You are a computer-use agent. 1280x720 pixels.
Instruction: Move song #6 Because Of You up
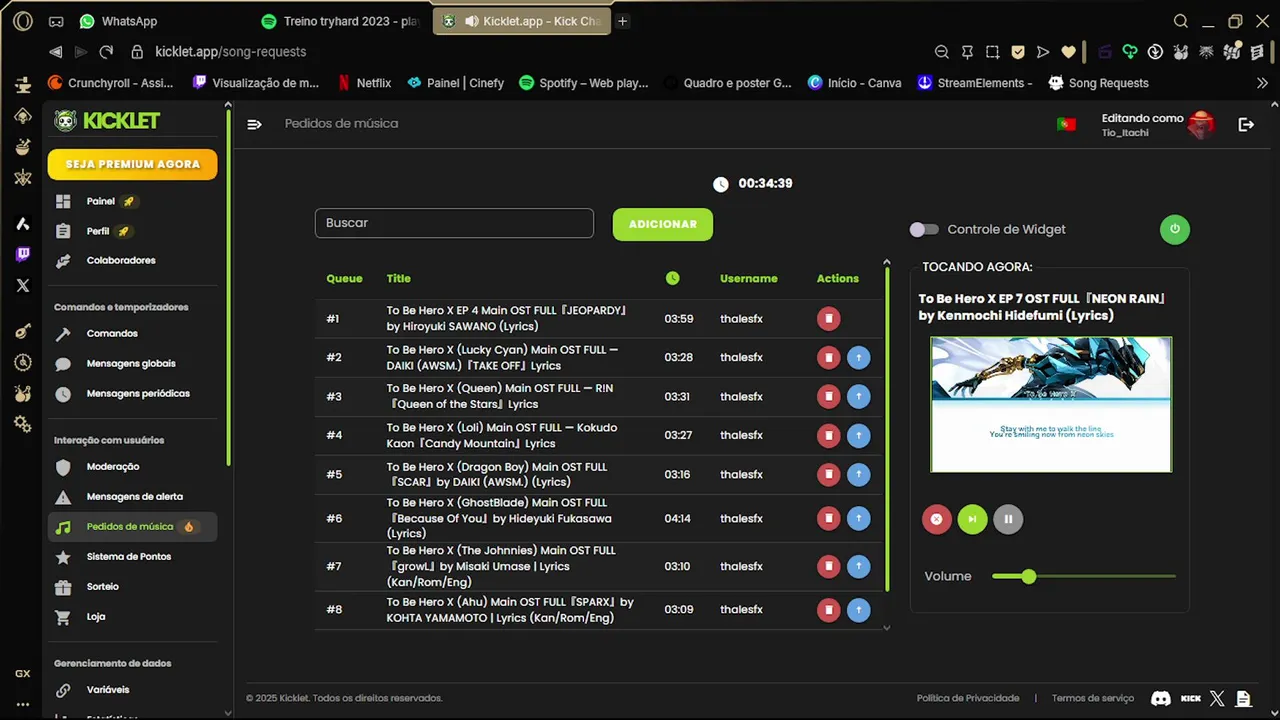pos(858,519)
